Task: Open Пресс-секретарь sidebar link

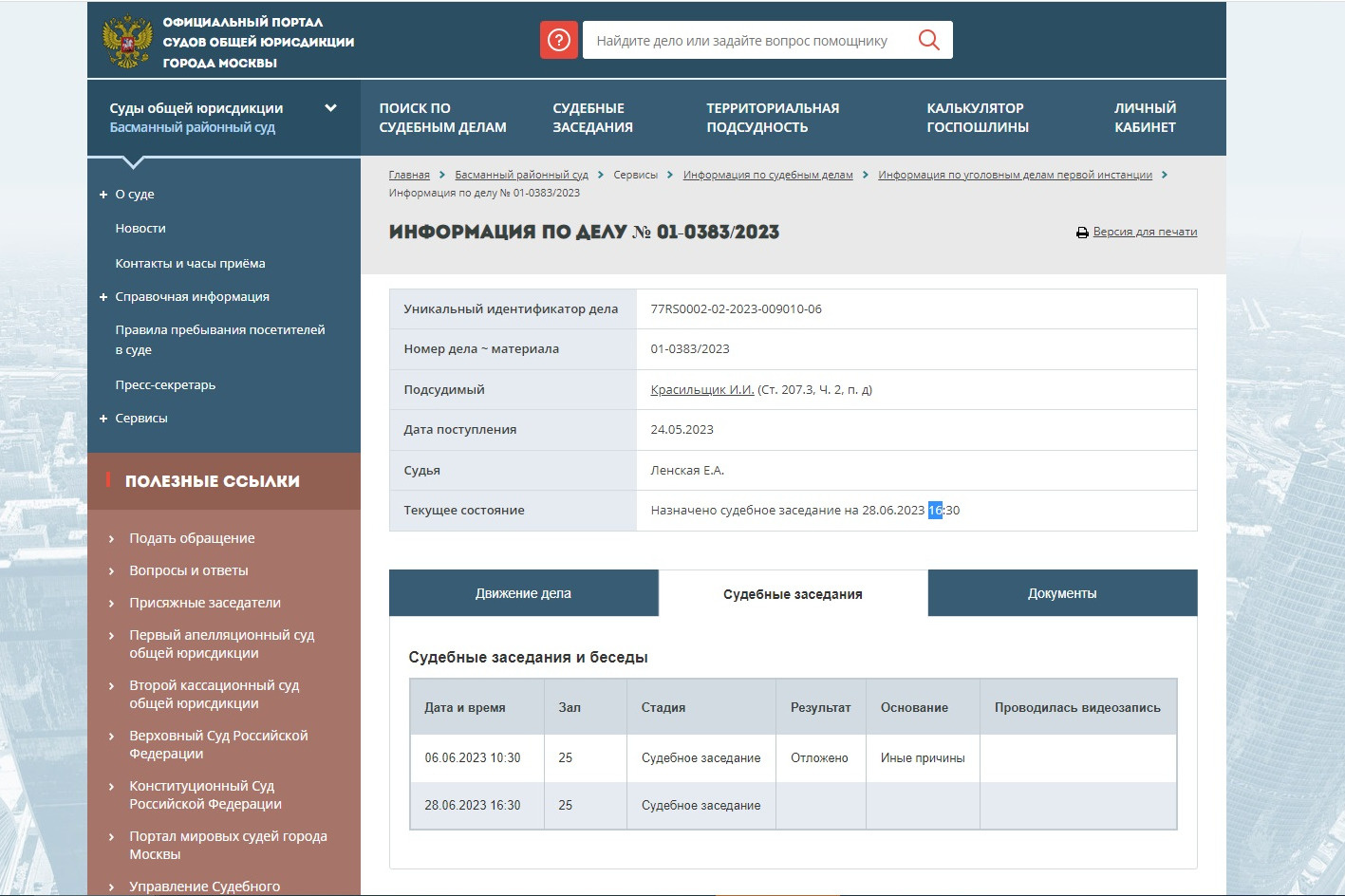Action: (165, 385)
